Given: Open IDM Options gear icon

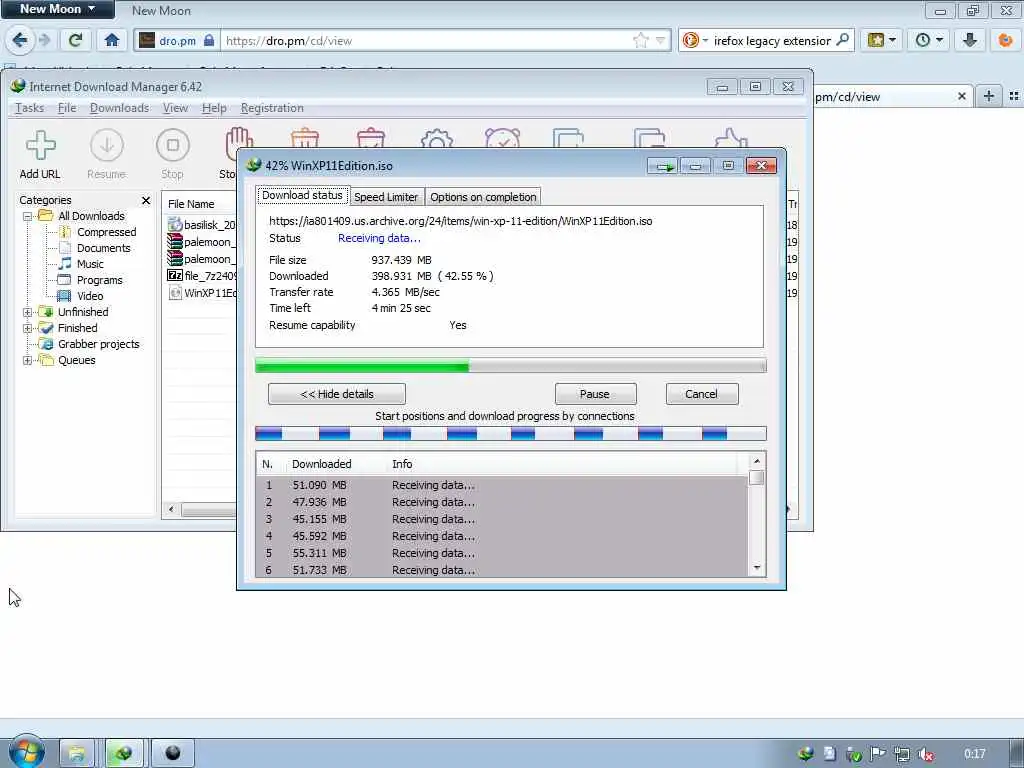Looking at the screenshot, I should click(437, 138).
